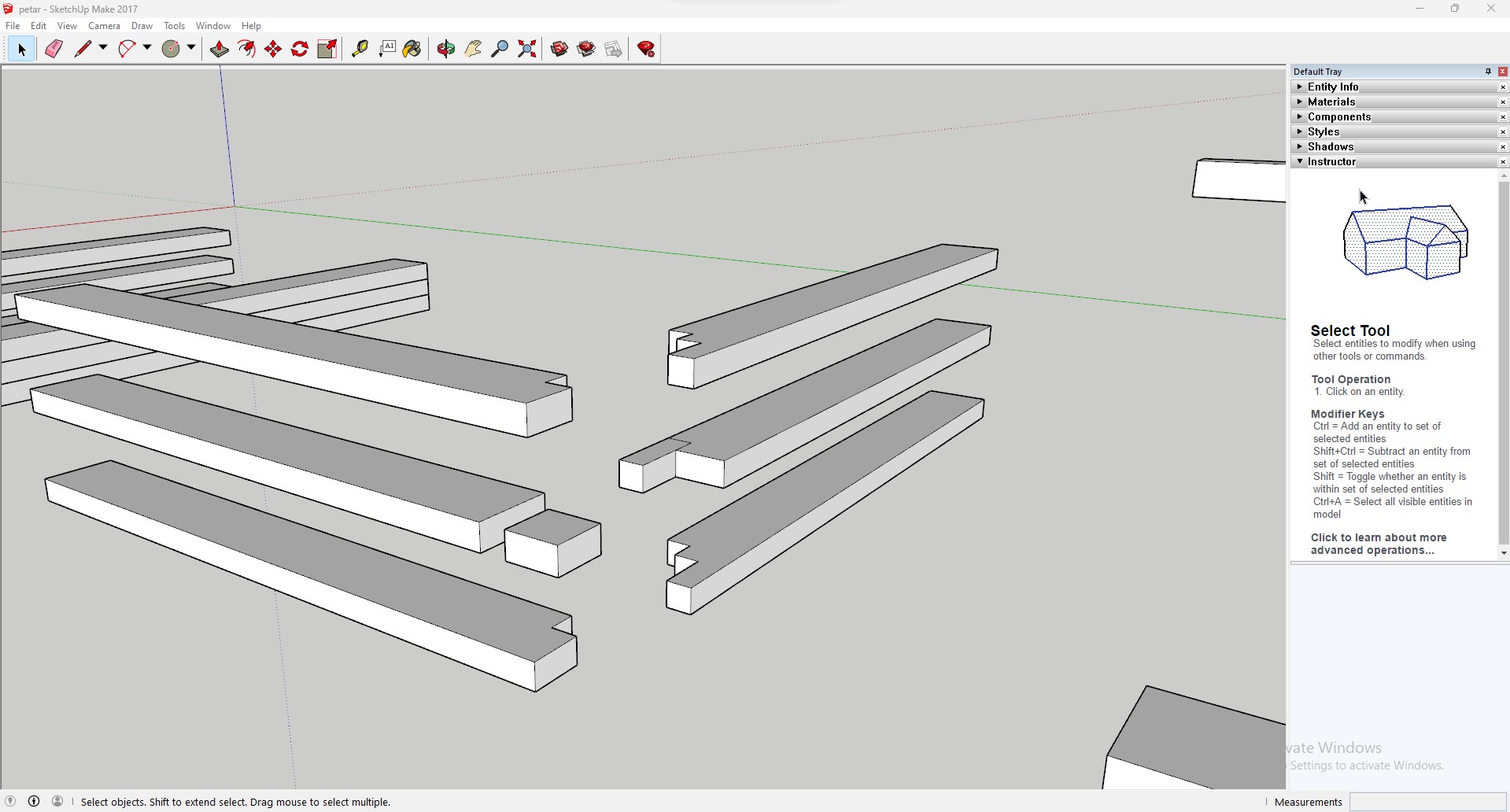Close the Shadows panel
This screenshot has width=1510, height=812.
click(1503, 147)
